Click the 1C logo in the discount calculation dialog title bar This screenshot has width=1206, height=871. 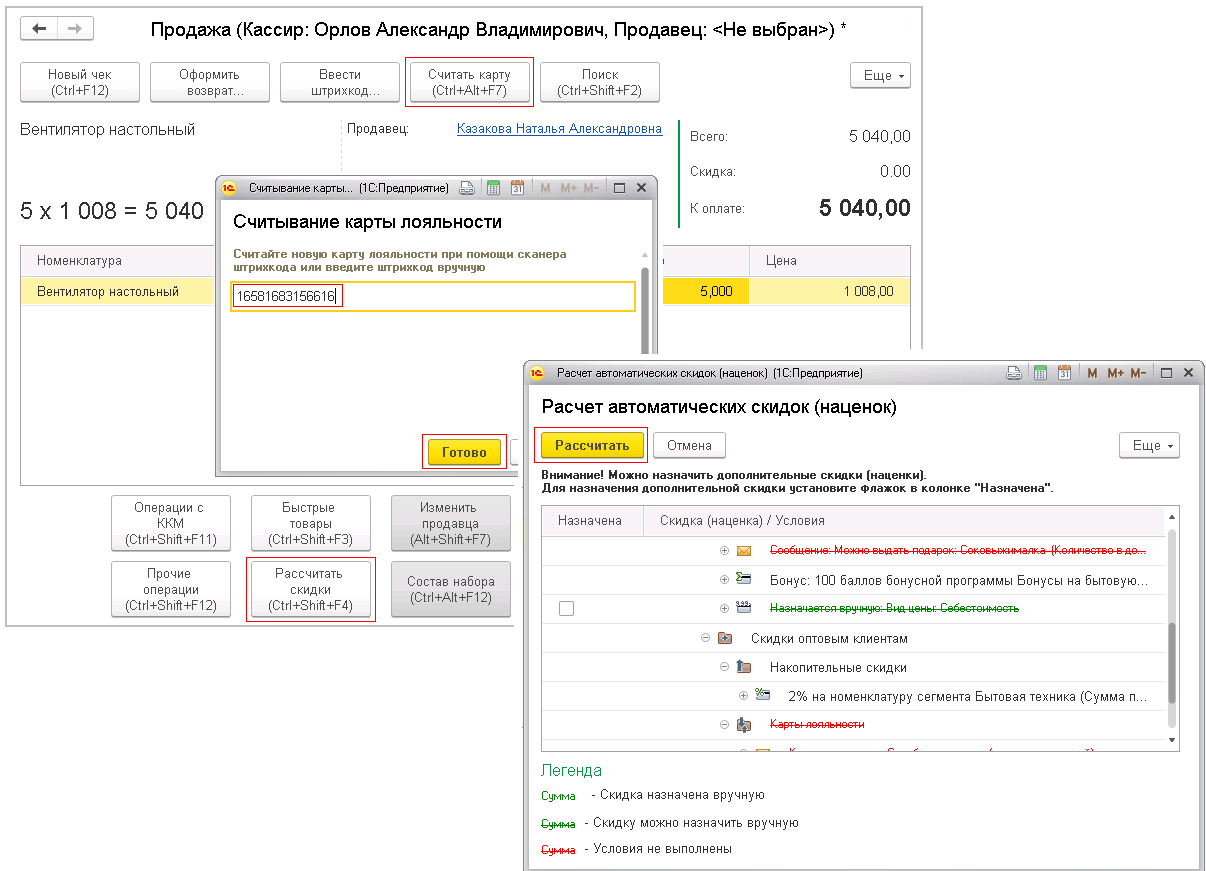tap(537, 373)
